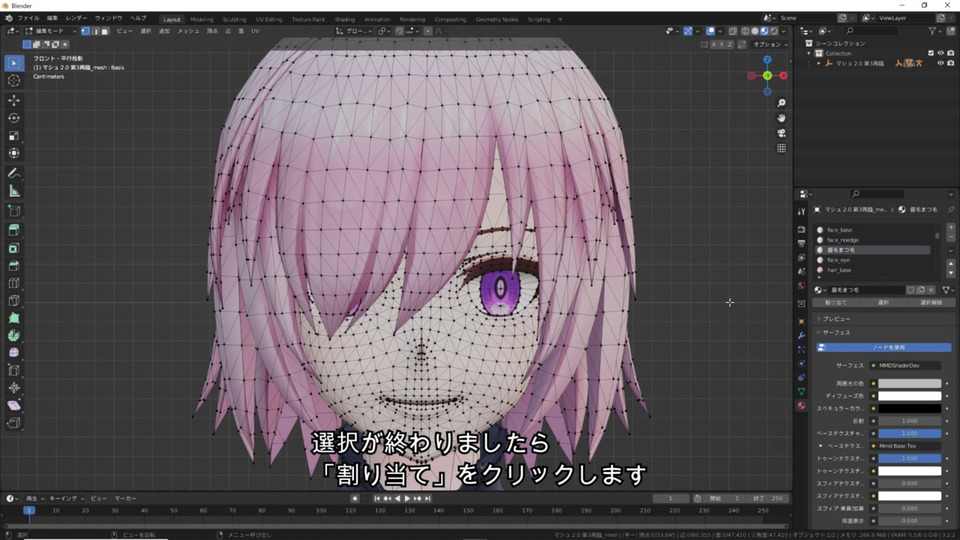
Task: Select the Edge Slide tool
Action: (14, 370)
